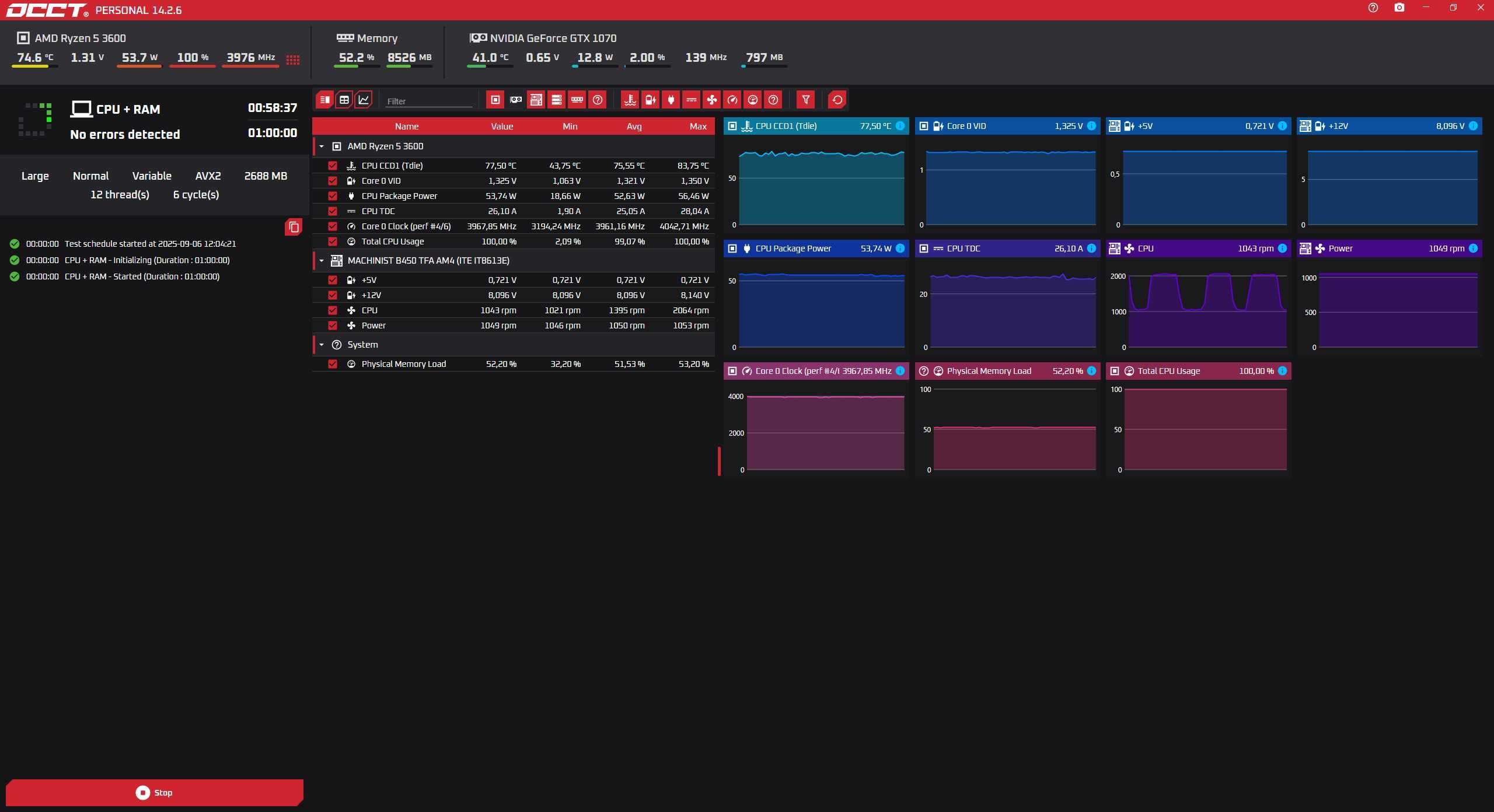This screenshot has width=1494, height=812.
Task: Click the Physical Memory Load graph header
Action: pyautogui.click(x=1007, y=371)
